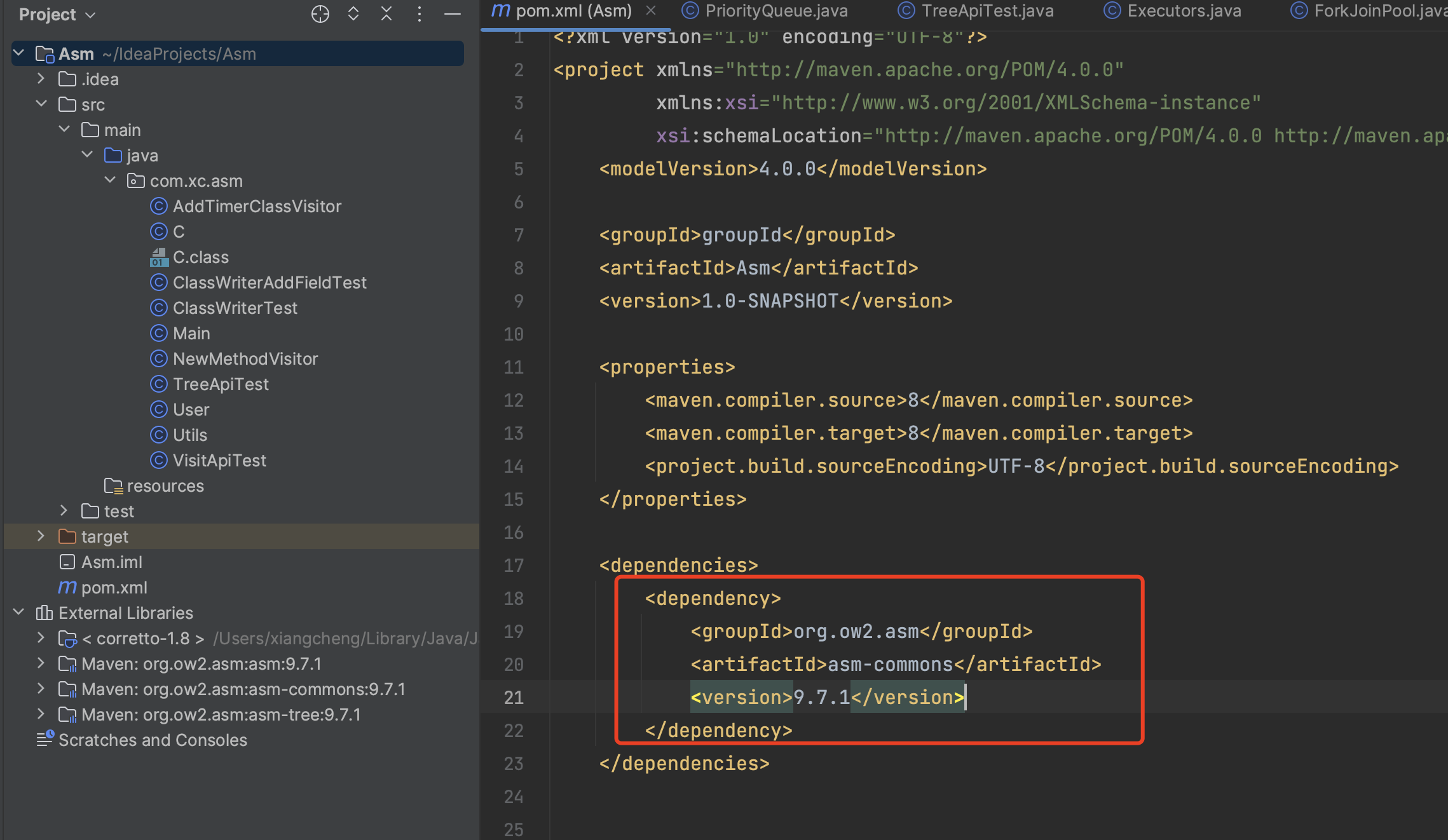Open the ClassWriterAddFieldTest file name

coord(270,283)
